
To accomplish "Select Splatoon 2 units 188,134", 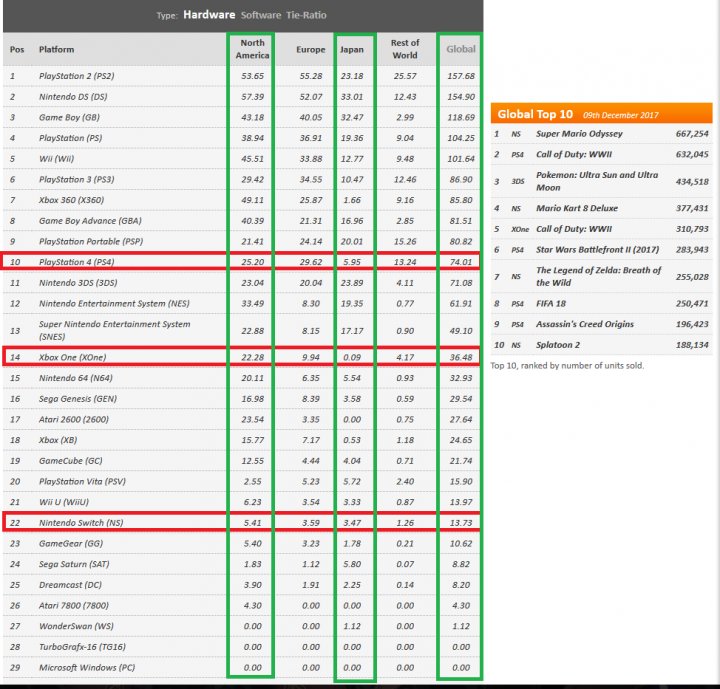I will (x=692, y=344).
